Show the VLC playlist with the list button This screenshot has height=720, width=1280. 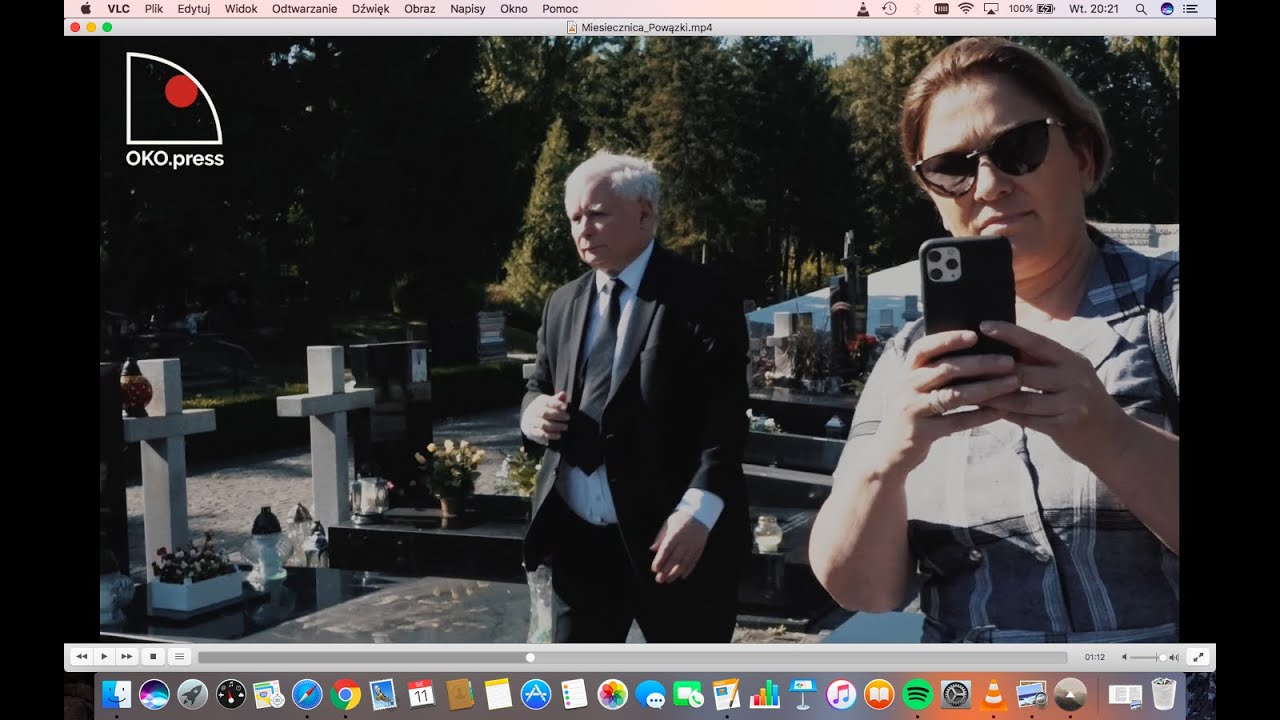[x=180, y=657]
